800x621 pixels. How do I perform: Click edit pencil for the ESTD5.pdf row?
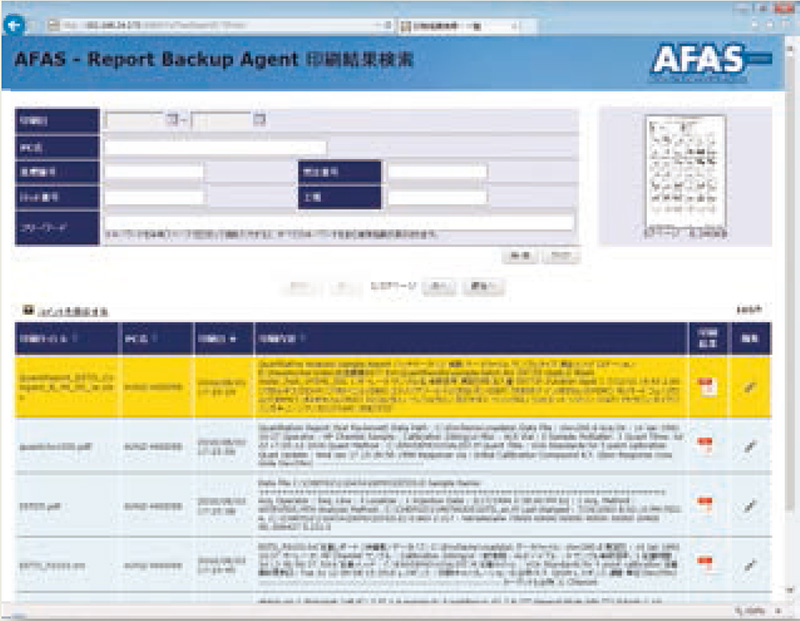pos(749,506)
